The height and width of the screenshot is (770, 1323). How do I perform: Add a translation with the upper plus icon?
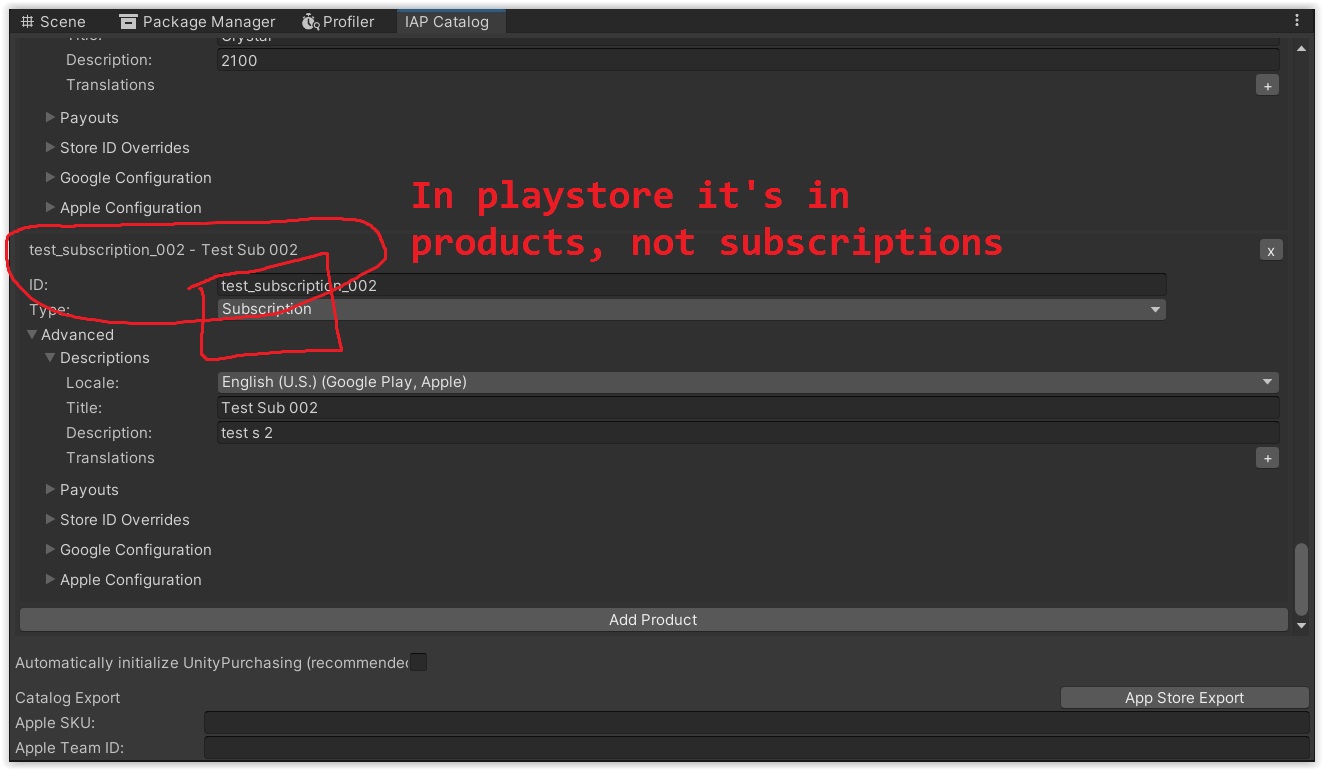click(x=1266, y=85)
